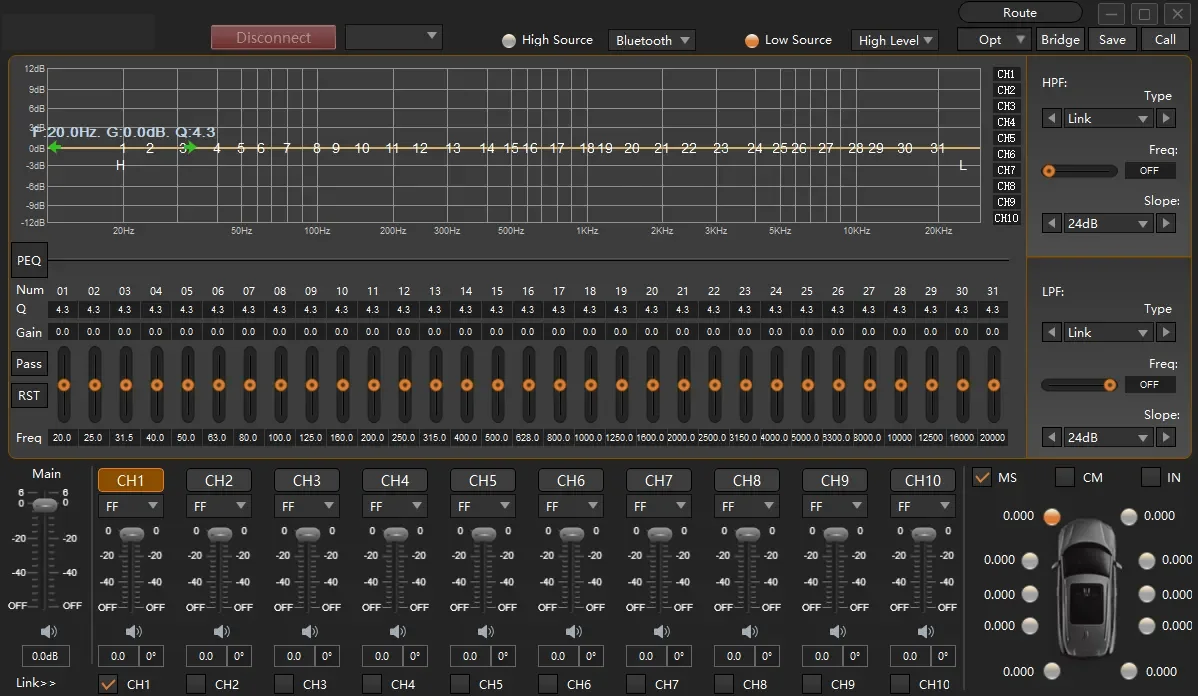The height and width of the screenshot is (696, 1198).
Task: Click HPF Slope right arrow
Action: click(x=1165, y=223)
